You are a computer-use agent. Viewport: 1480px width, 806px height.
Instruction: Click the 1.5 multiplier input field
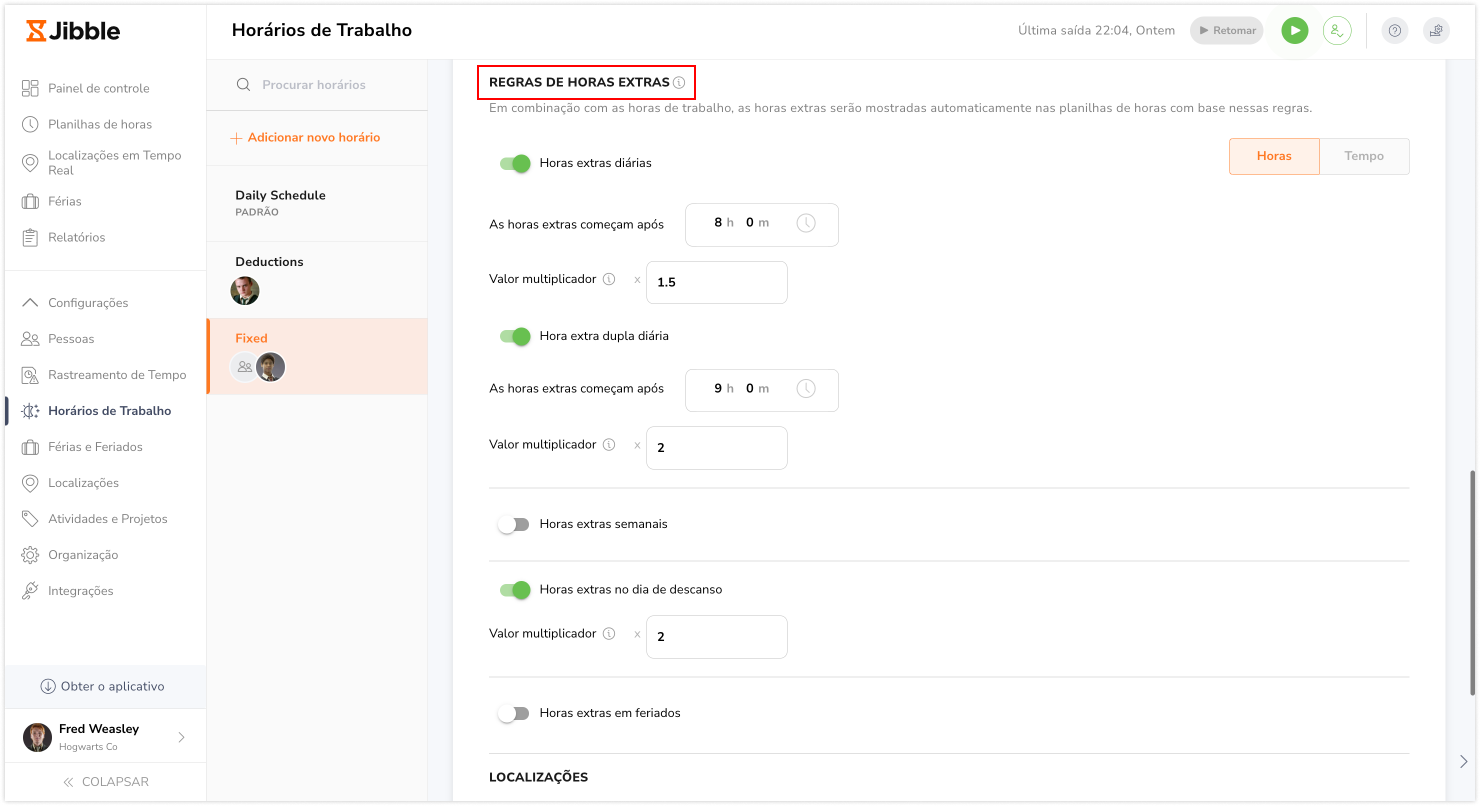point(717,282)
